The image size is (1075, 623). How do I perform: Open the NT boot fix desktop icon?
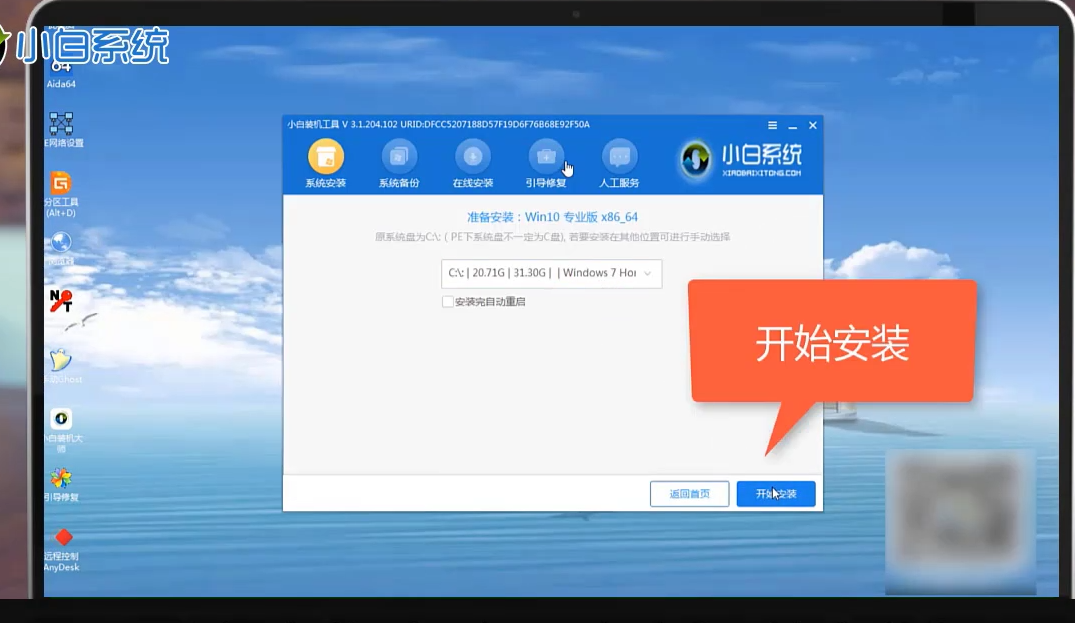pyautogui.click(x=61, y=300)
